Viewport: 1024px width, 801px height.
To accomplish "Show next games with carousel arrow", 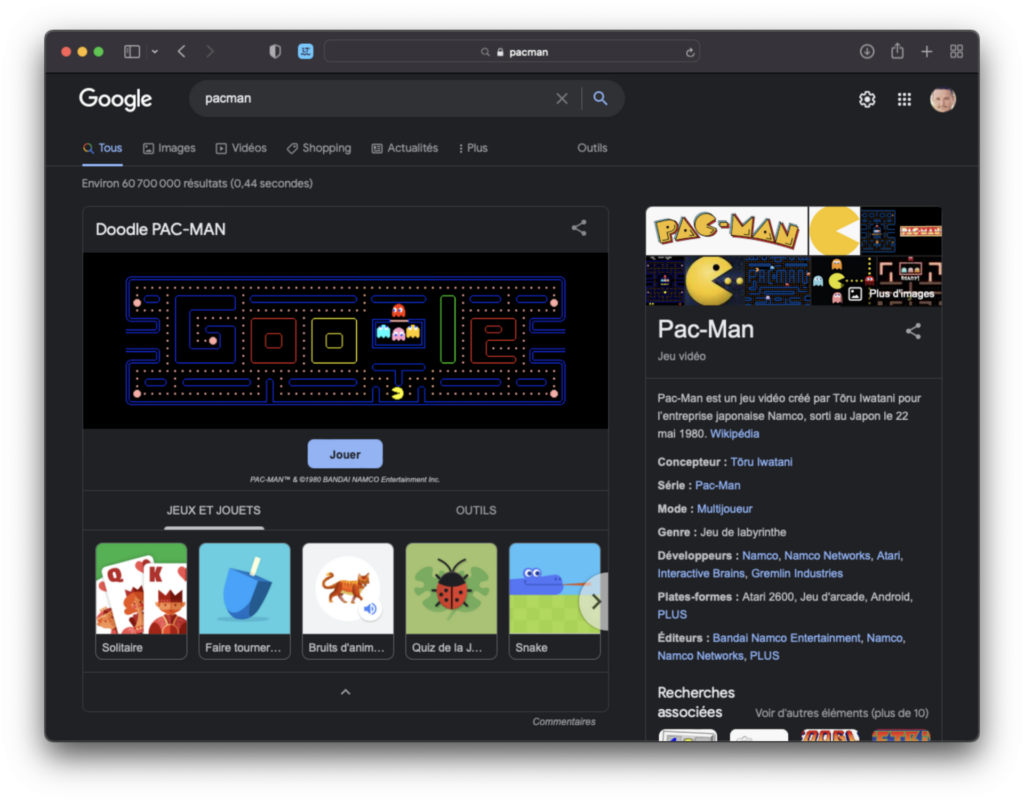I will tap(595, 601).
